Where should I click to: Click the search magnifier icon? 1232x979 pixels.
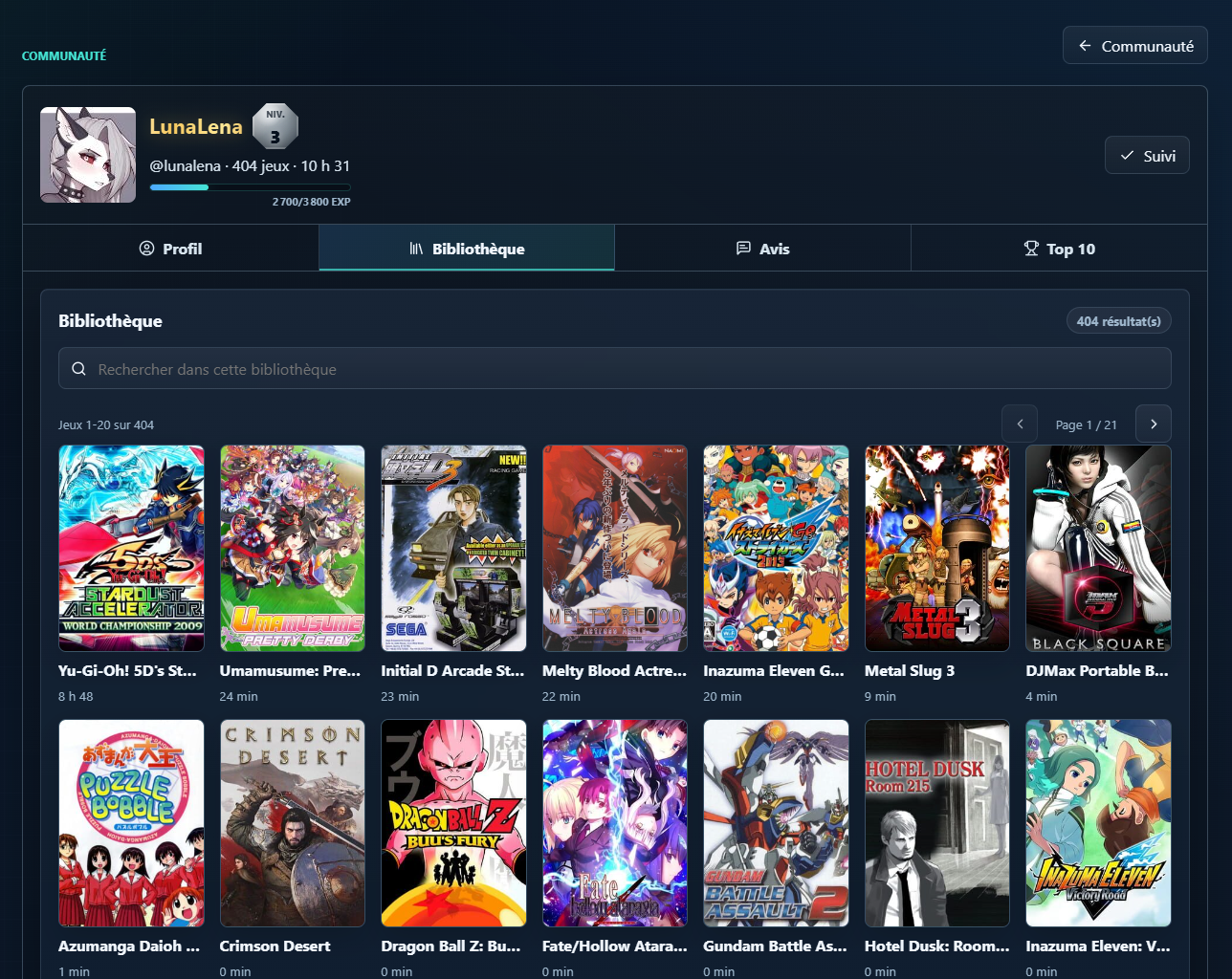(79, 369)
